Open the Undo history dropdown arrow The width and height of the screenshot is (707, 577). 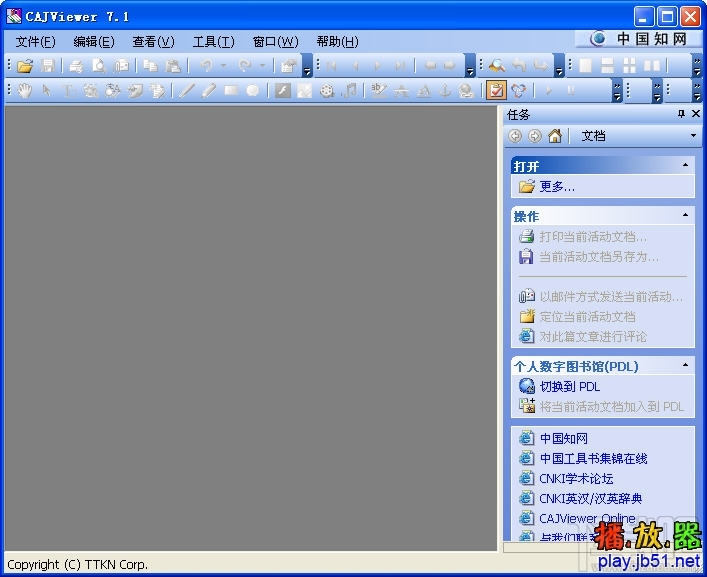point(223,66)
